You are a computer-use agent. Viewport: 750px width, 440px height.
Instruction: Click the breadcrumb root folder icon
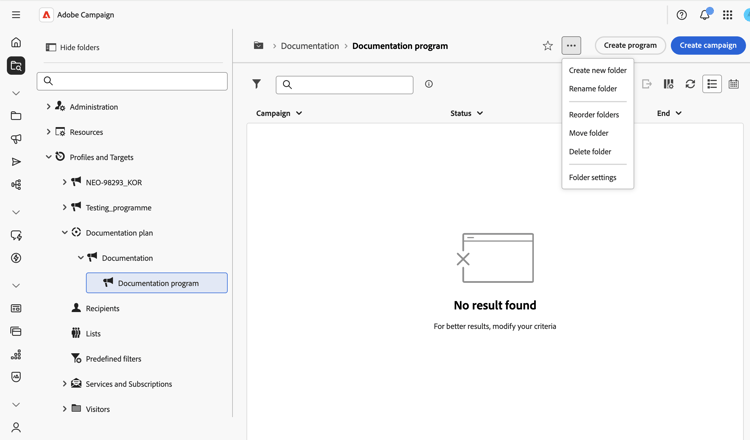coord(258,45)
